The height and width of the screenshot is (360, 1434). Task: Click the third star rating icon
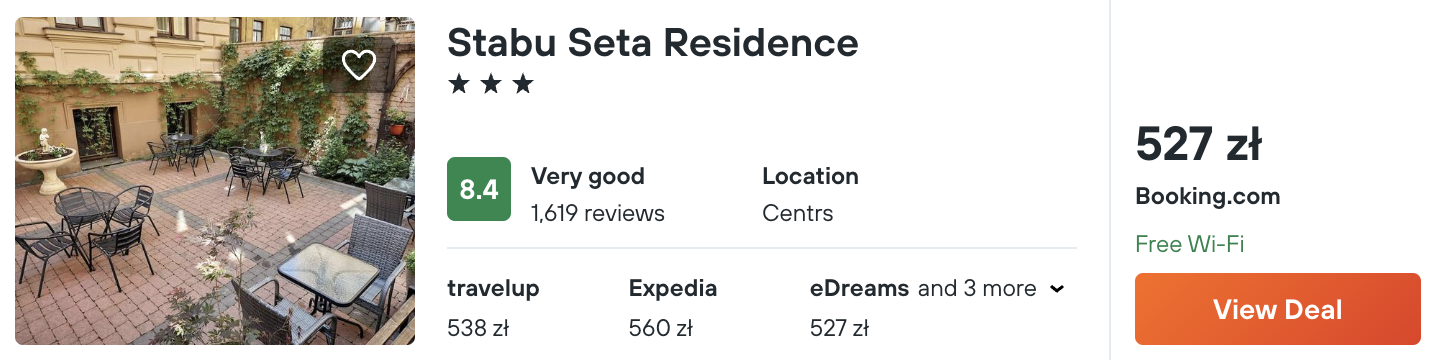(x=523, y=84)
